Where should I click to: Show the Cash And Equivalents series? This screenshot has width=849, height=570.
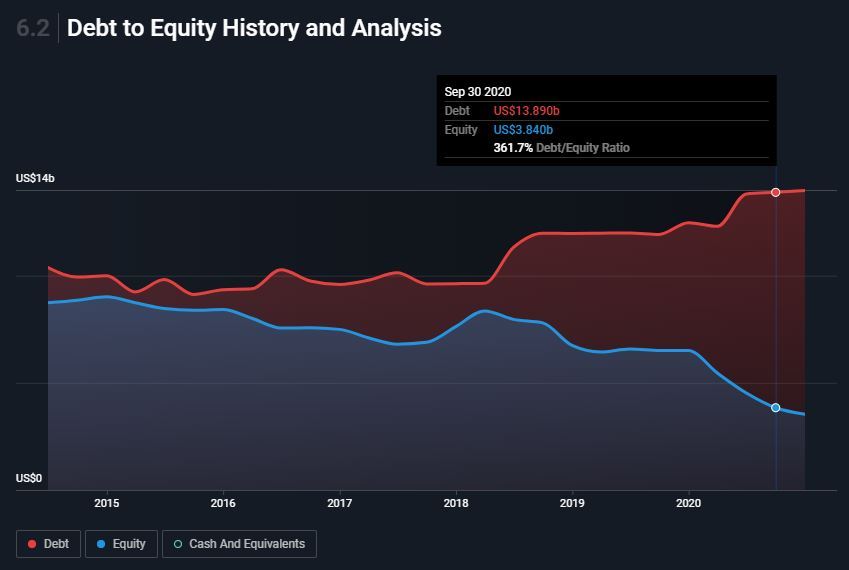239,544
